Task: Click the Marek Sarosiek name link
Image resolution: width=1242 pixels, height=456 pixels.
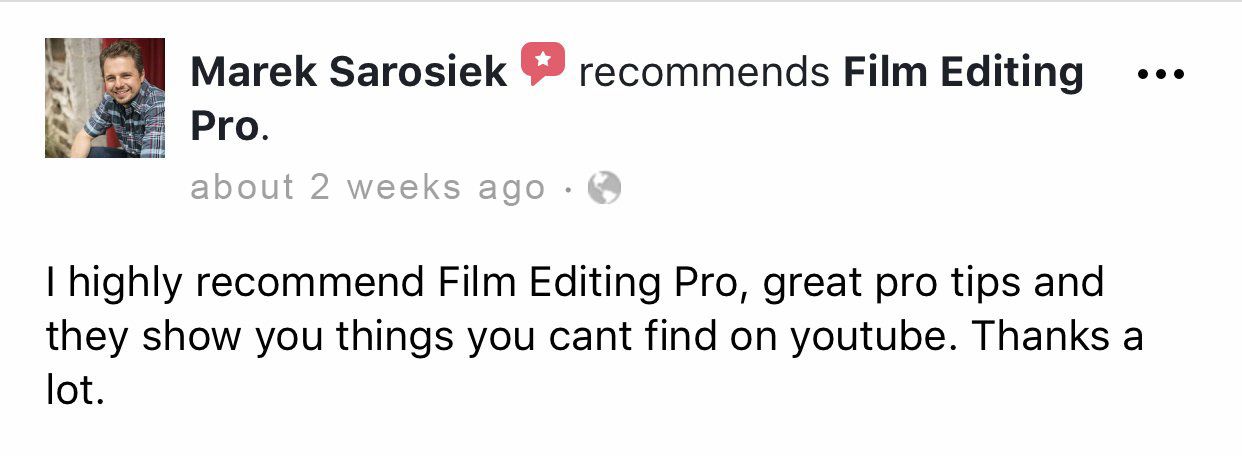Action: click(348, 73)
